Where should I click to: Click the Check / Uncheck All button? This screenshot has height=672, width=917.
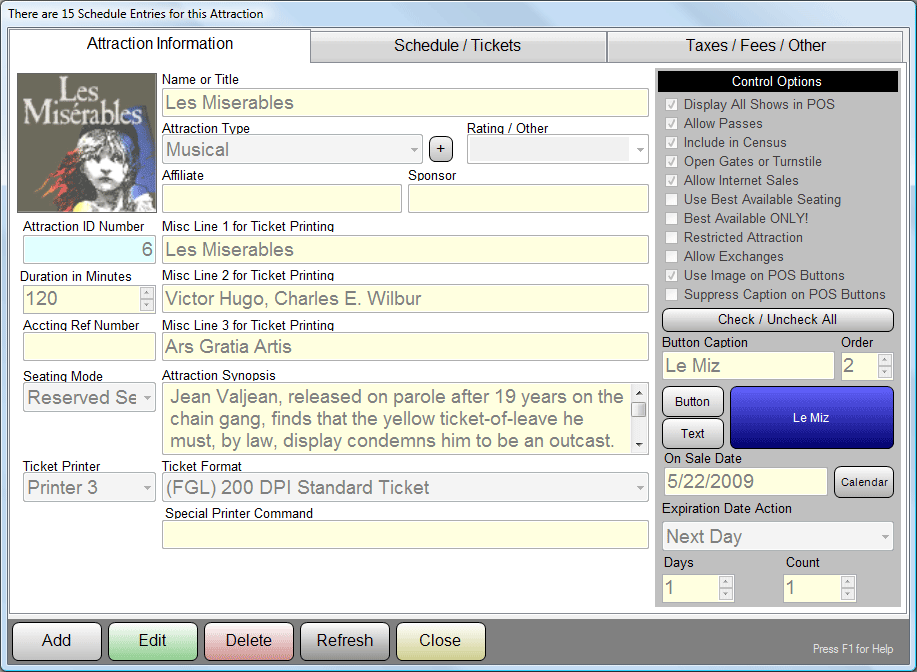[777, 319]
